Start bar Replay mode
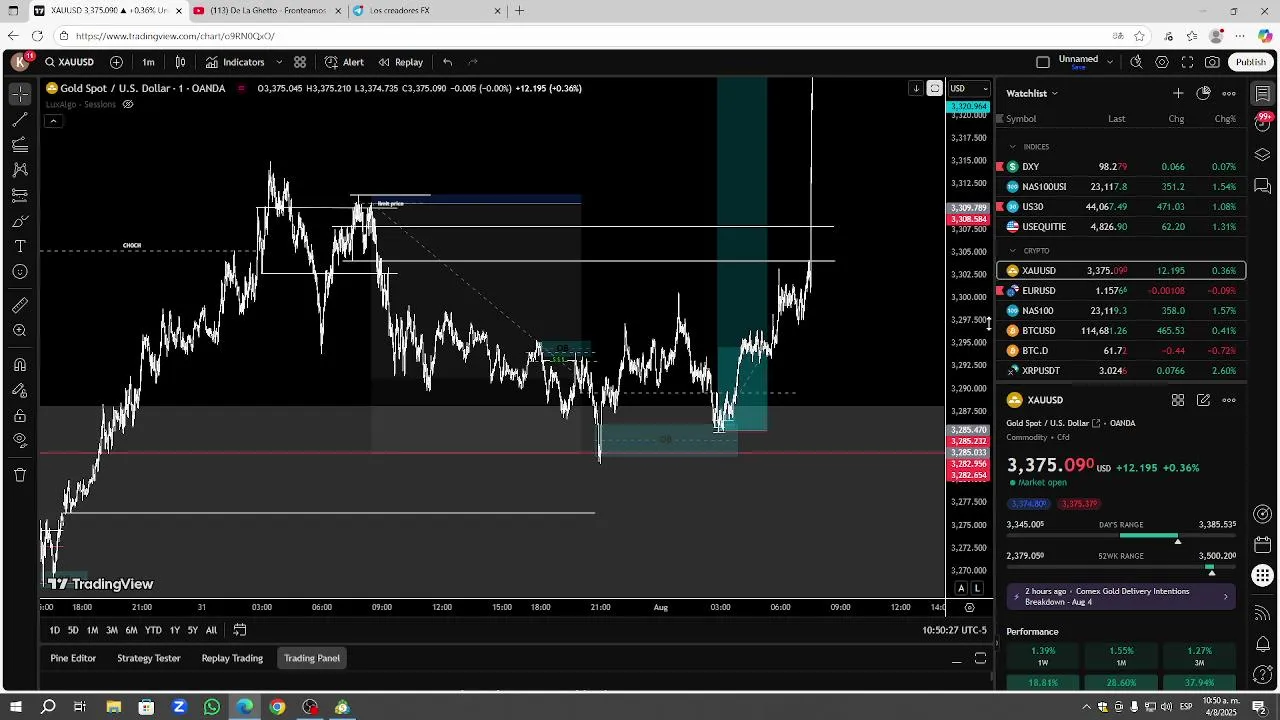The height and width of the screenshot is (720, 1280). click(401, 62)
